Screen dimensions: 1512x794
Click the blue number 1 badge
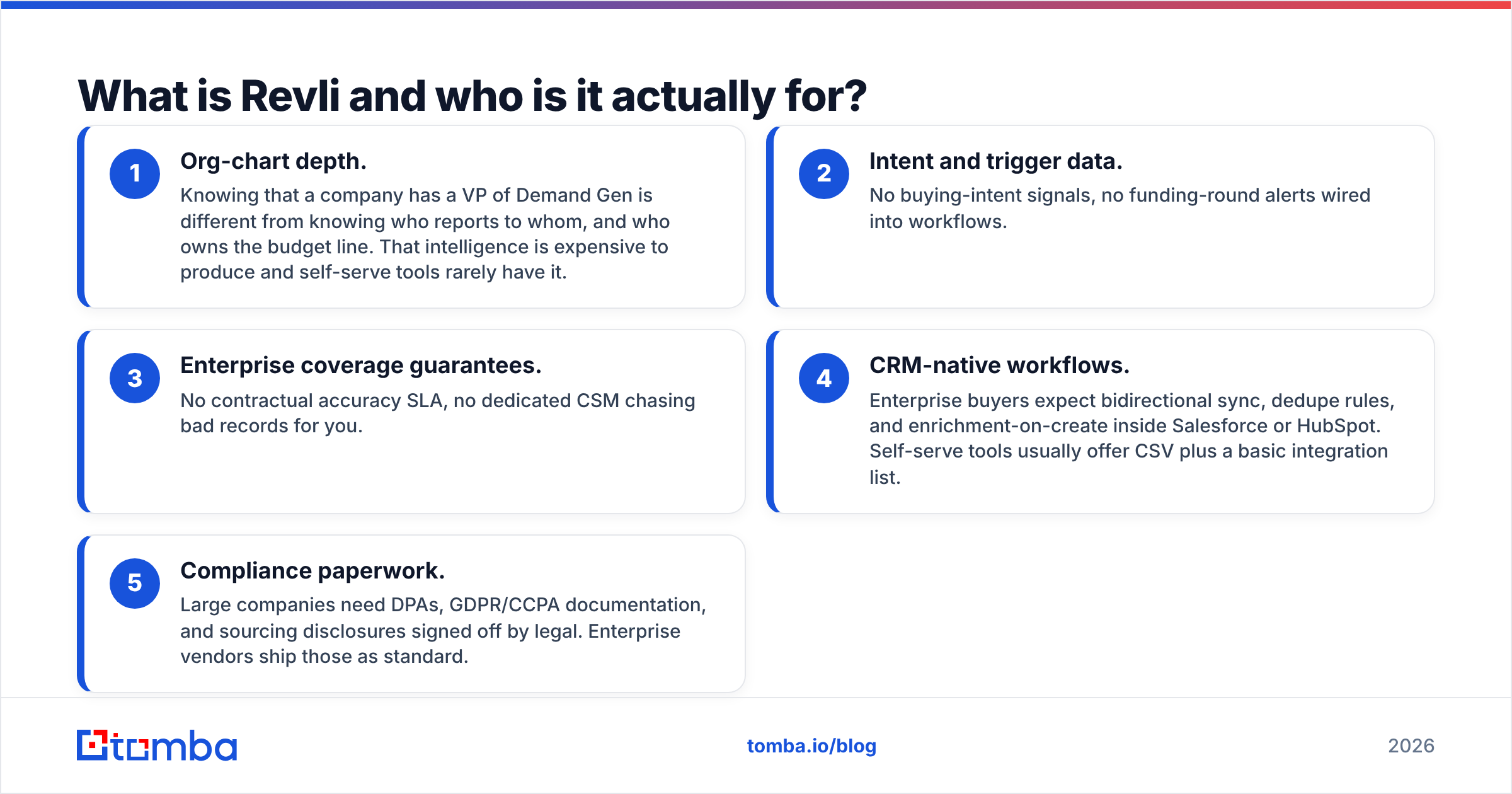tap(135, 174)
